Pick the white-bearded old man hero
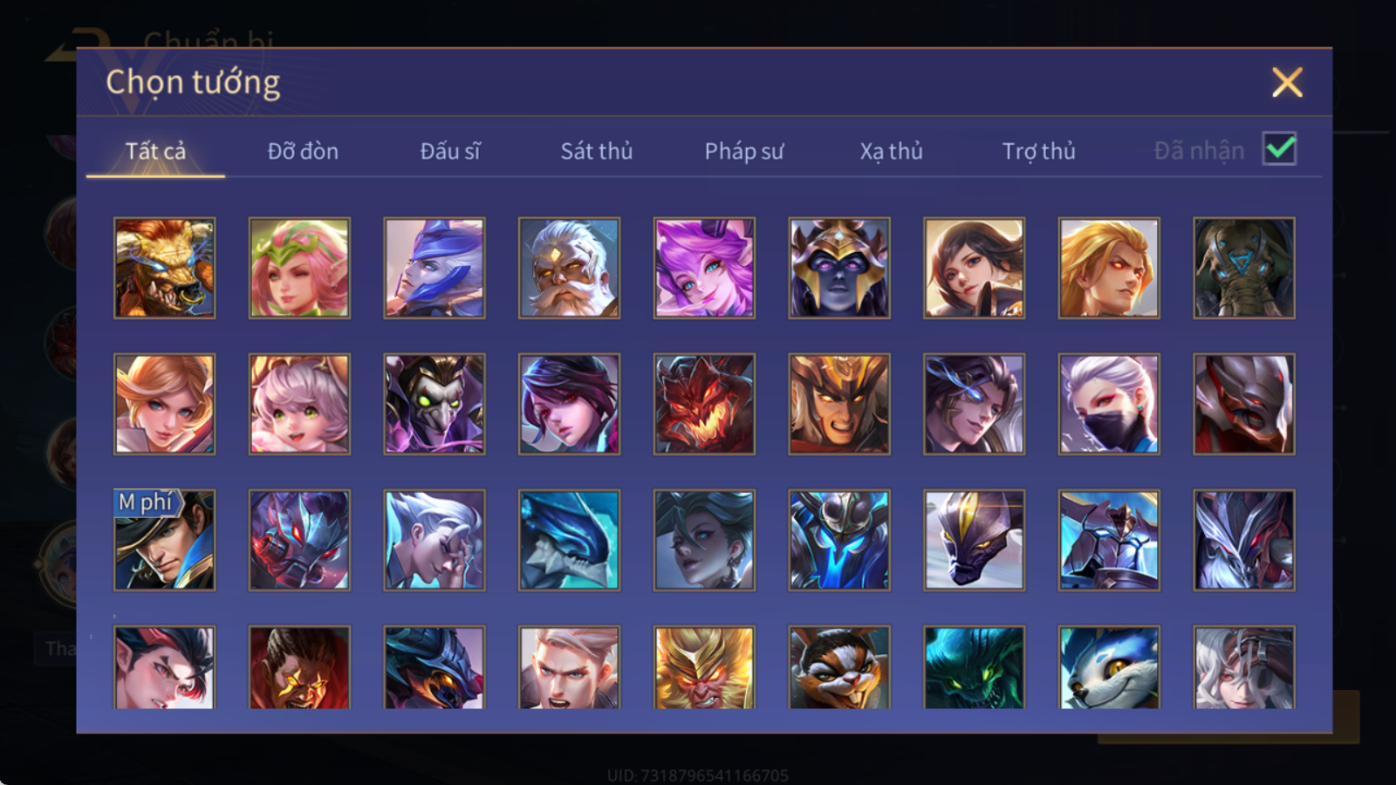The width and height of the screenshot is (1396, 785). (569, 268)
